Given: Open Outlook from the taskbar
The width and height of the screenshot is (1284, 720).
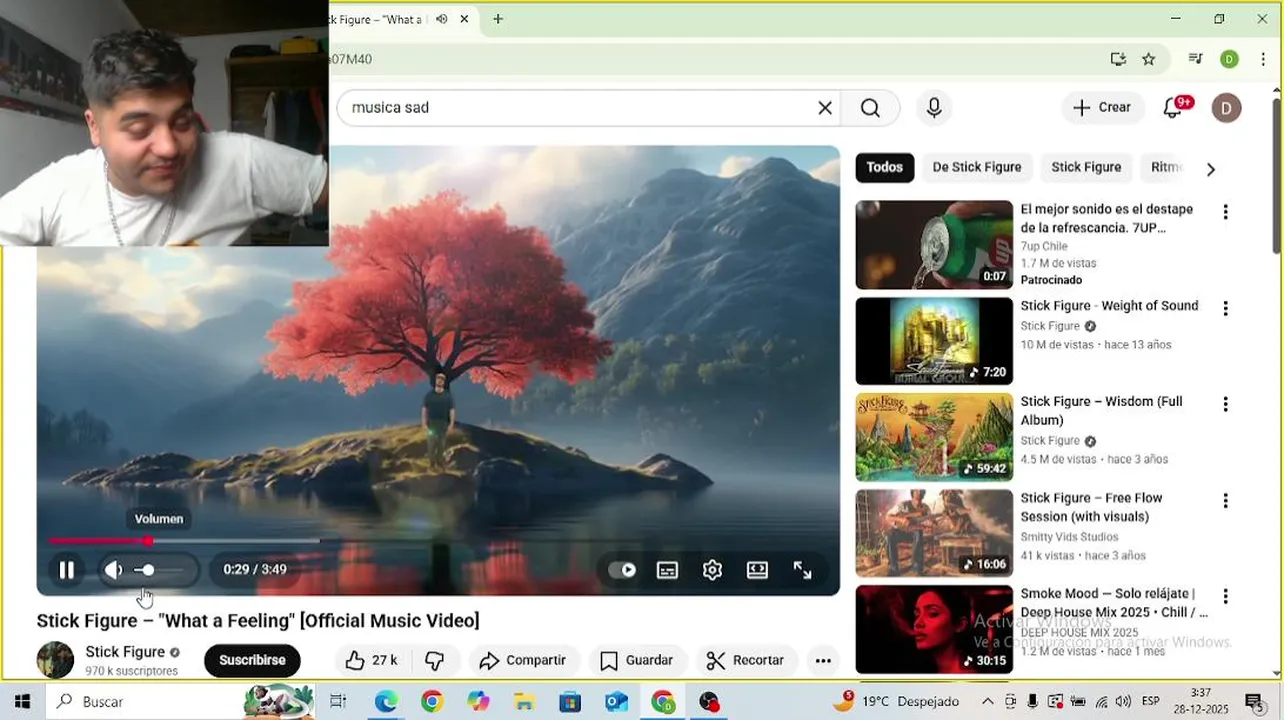Looking at the screenshot, I should (x=616, y=702).
